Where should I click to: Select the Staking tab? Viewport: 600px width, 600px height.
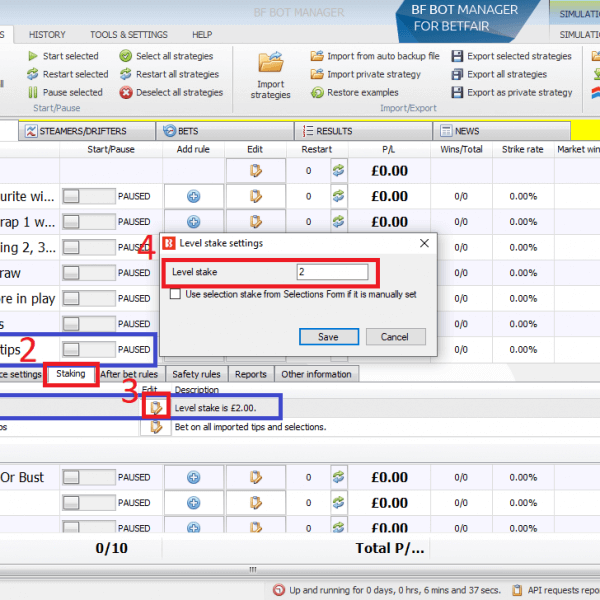pos(71,374)
